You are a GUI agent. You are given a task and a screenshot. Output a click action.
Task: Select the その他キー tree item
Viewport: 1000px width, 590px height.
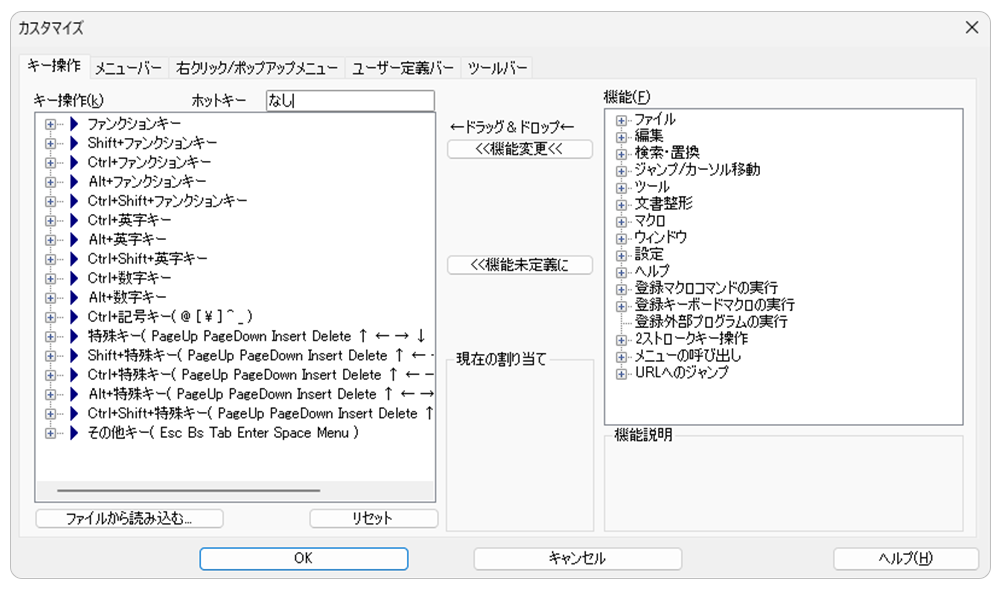point(222,433)
